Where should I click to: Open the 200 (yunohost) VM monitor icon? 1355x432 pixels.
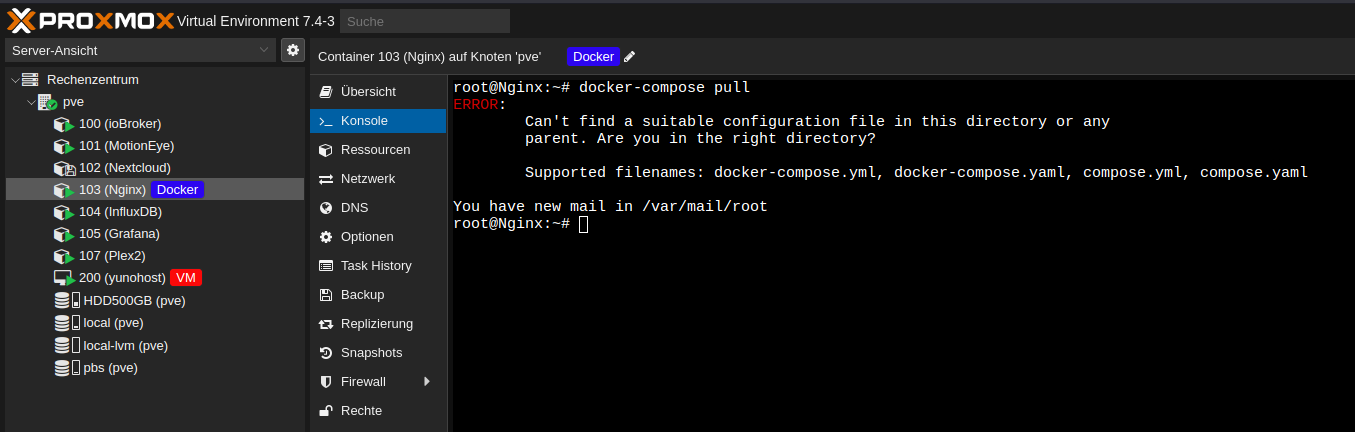64,278
